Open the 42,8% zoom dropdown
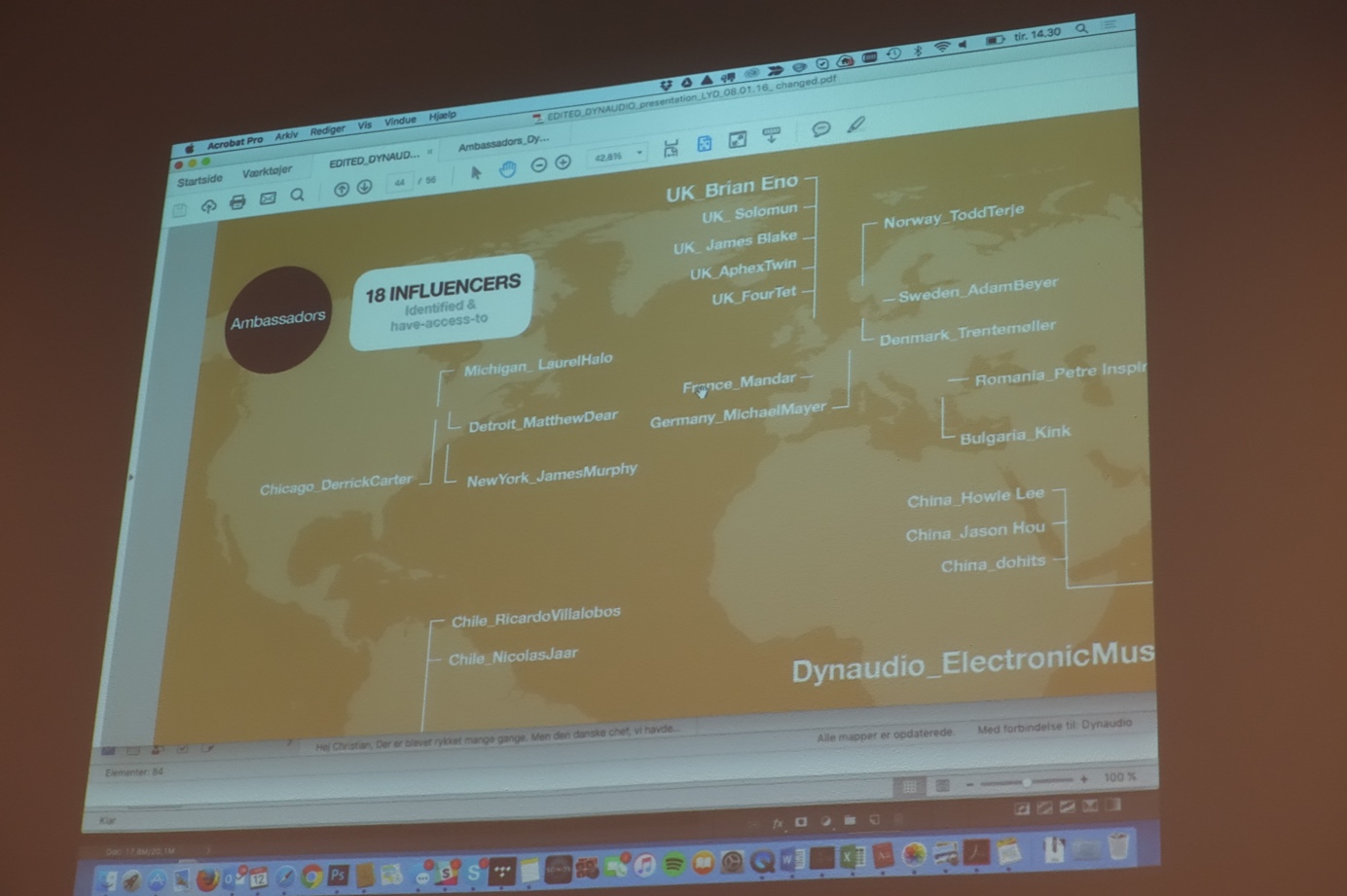Screen dimensions: 1347x896 617,156
